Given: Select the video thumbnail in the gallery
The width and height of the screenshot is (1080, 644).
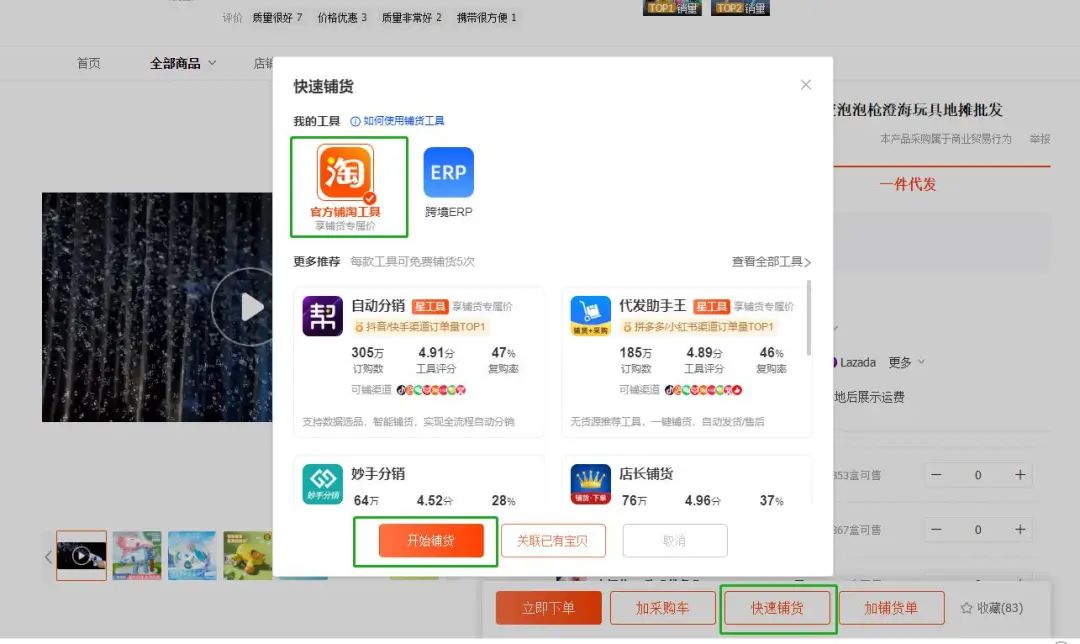Looking at the screenshot, I should coord(81,555).
